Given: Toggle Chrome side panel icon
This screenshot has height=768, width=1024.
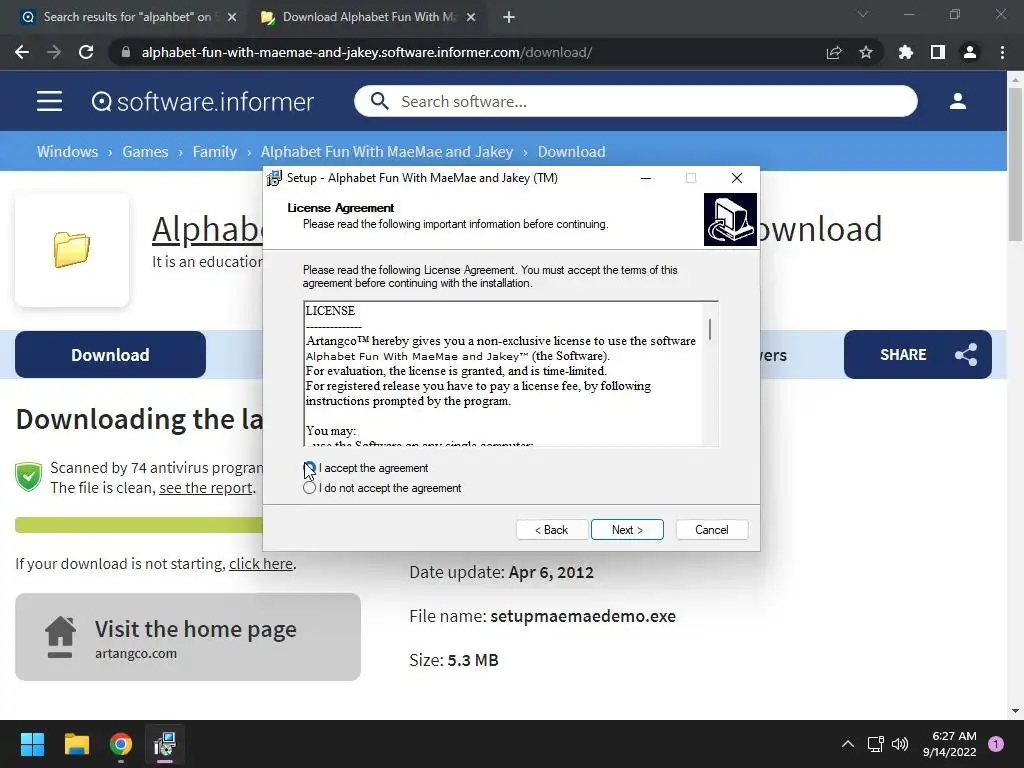Looking at the screenshot, I should click(x=938, y=52).
